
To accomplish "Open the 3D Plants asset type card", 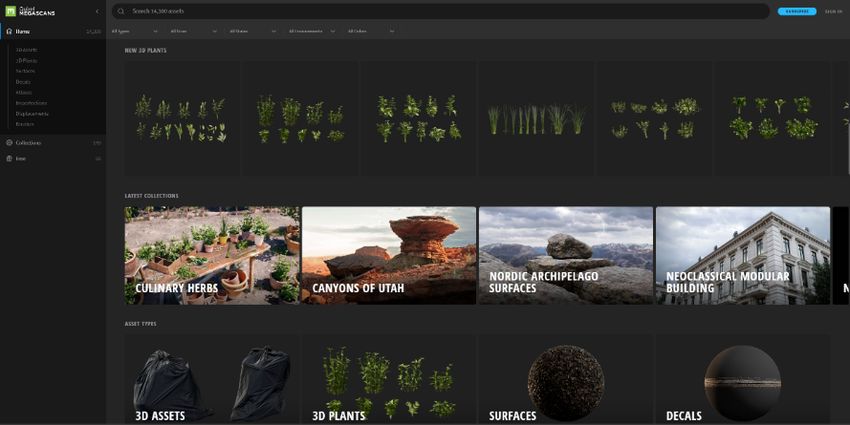I will (389, 379).
